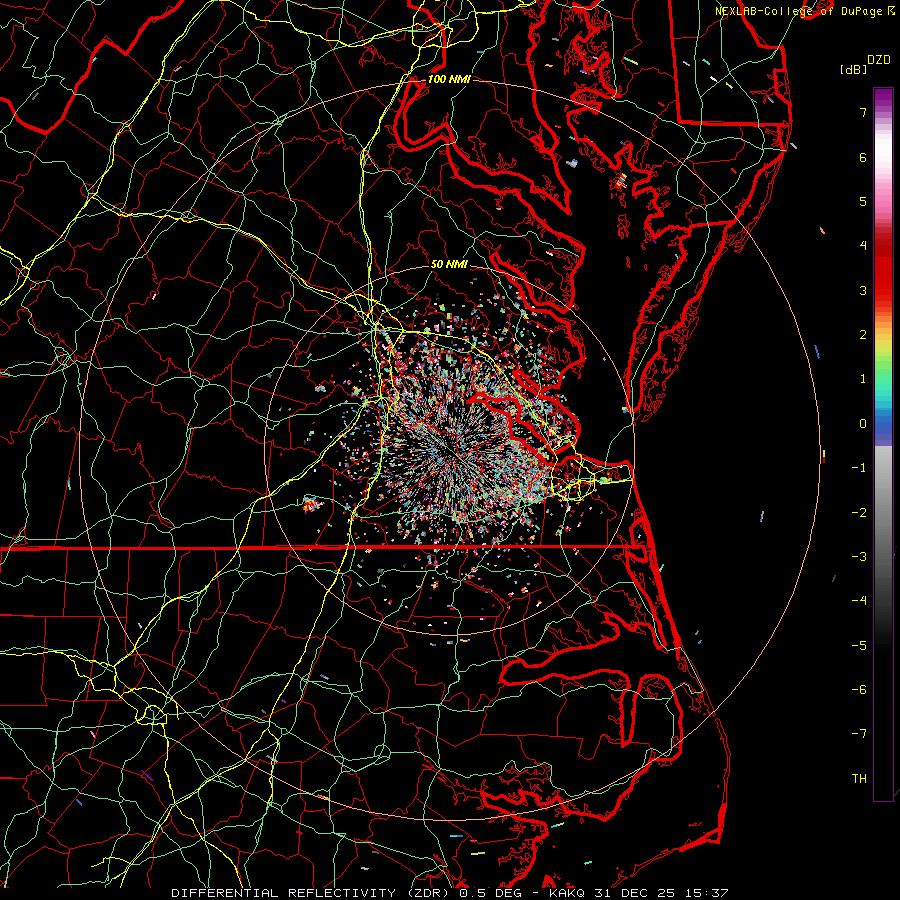This screenshot has height=900, width=900.
Task: Click the -2 dB tick on the color scale
Action: [859, 513]
